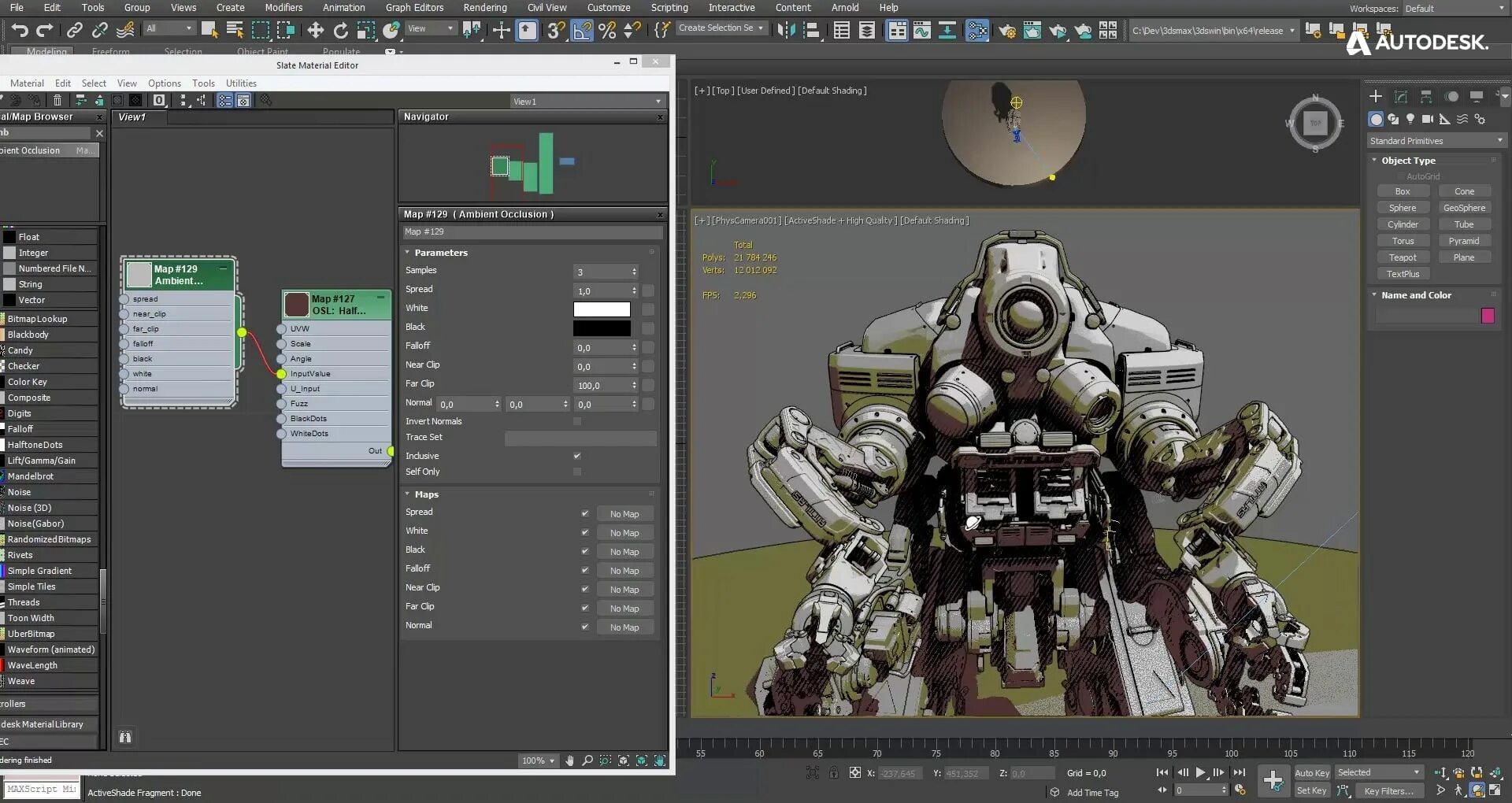The height and width of the screenshot is (803, 1512).
Task: Click the Pan hand tool in Slate editor
Action: [x=569, y=760]
